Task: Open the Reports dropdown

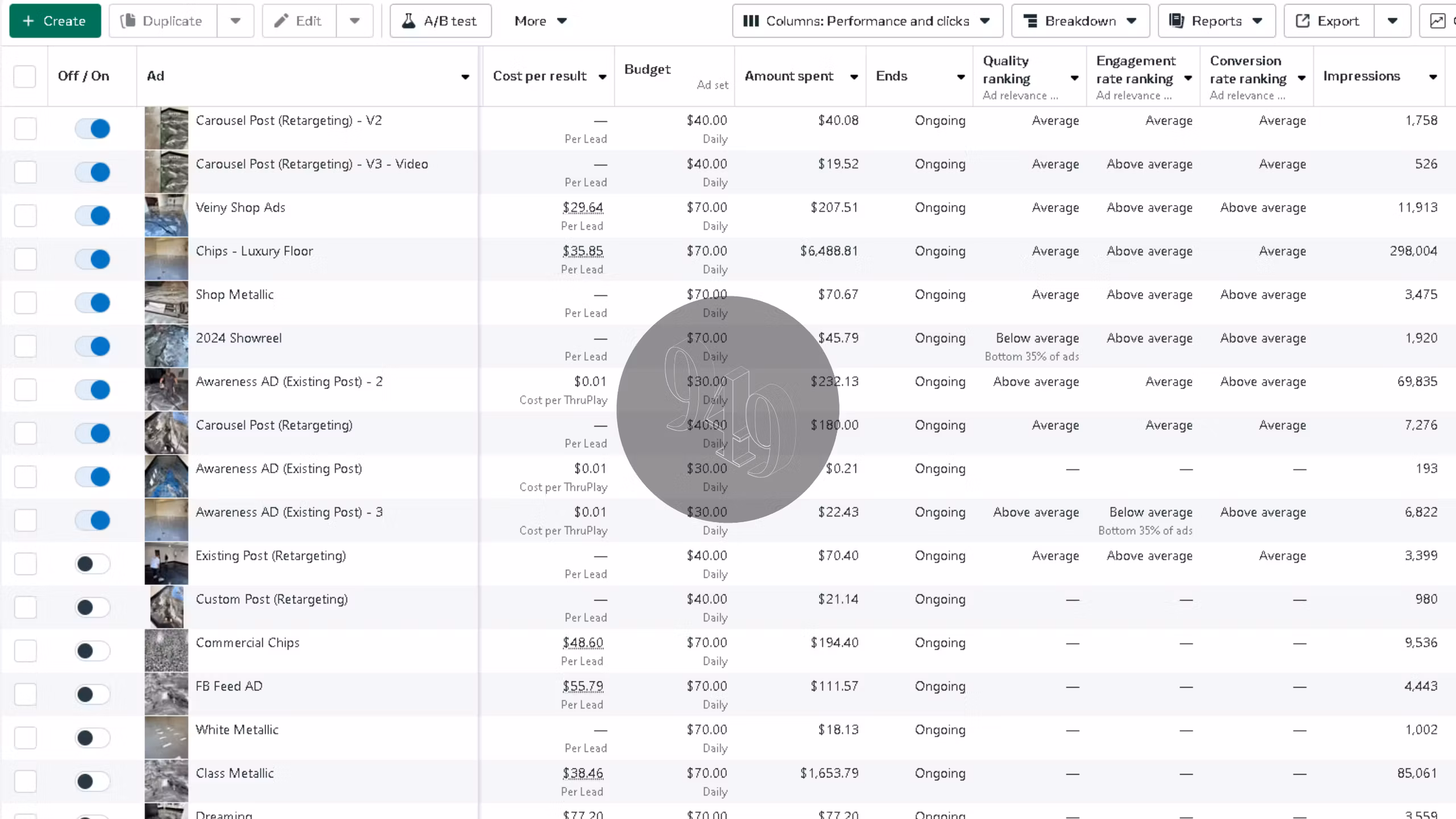Action: (x=1217, y=21)
